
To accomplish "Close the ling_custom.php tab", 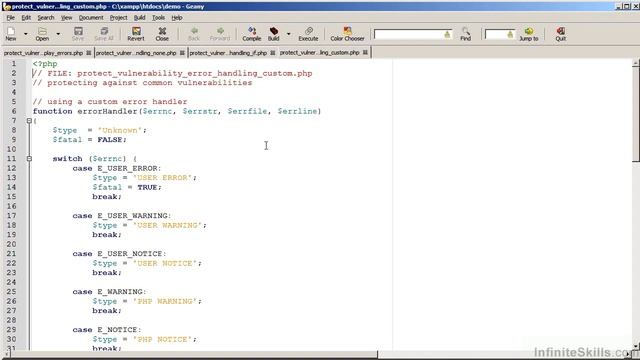I will point(365,53).
